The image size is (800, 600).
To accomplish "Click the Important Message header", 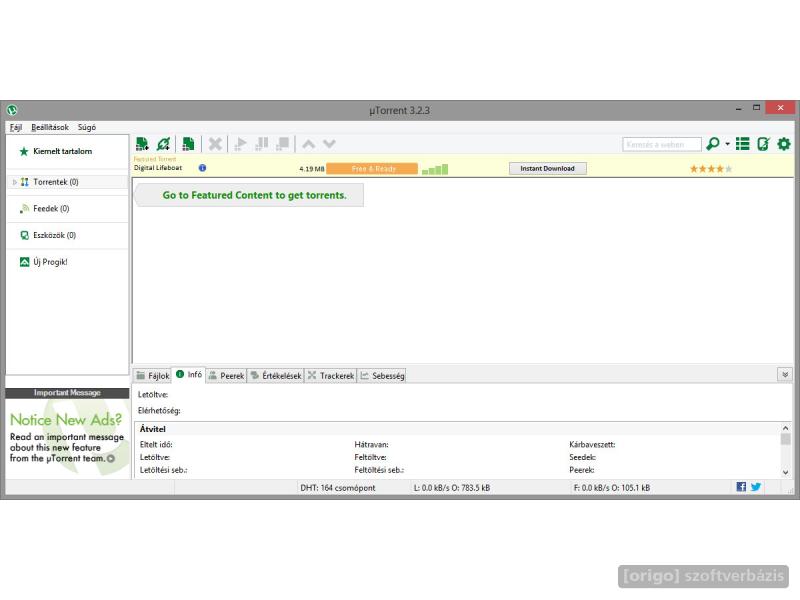I will (x=67, y=393).
